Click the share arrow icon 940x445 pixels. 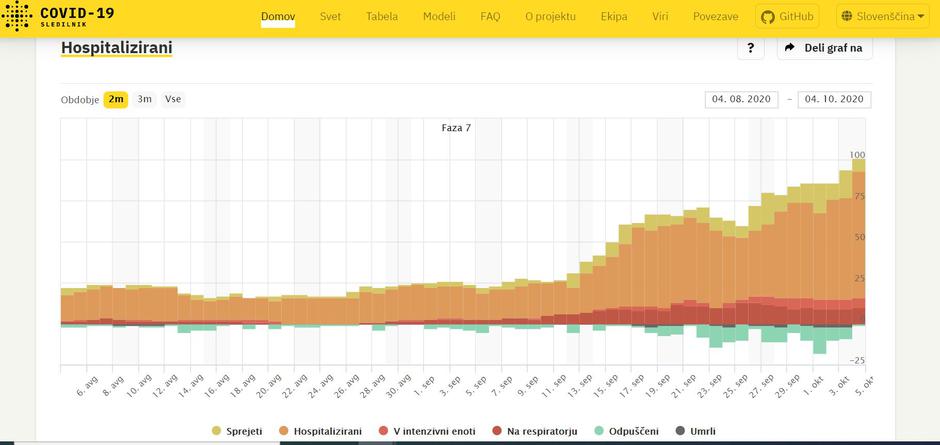pyautogui.click(x=789, y=48)
